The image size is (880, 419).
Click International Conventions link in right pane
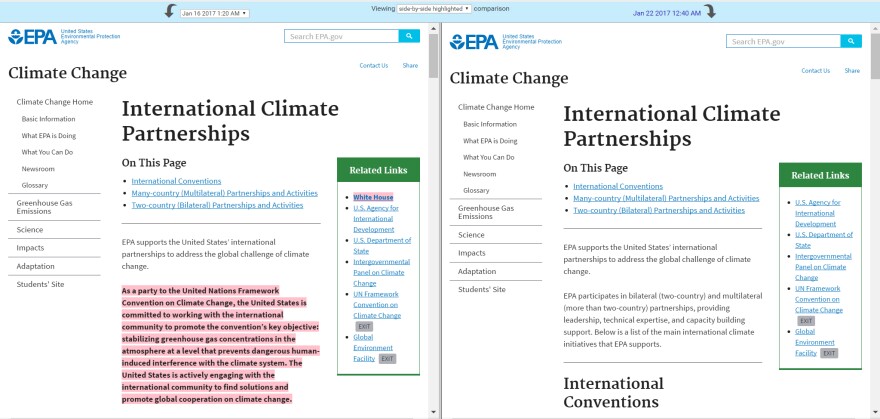click(x=618, y=186)
